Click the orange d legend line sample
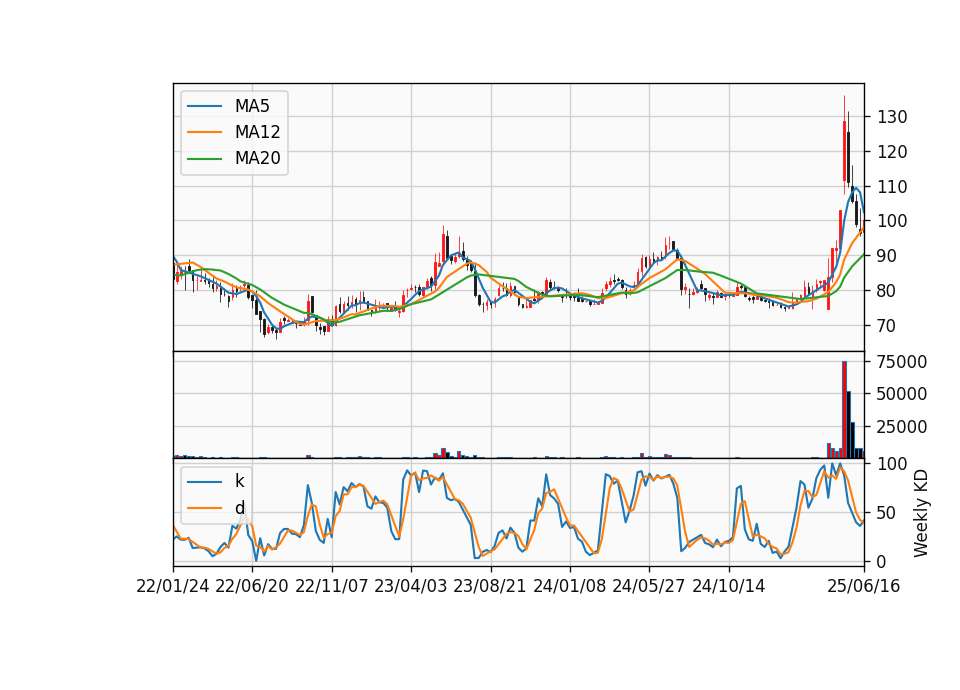Image resolution: width=960 pixels, height=690 pixels. [x=204, y=508]
